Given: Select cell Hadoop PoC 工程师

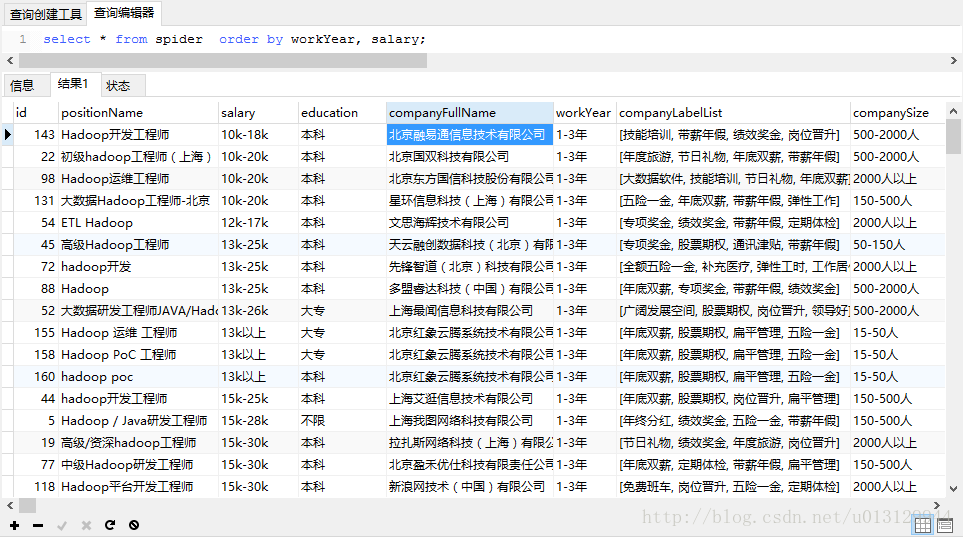Looking at the screenshot, I should pyautogui.click(x=138, y=355).
